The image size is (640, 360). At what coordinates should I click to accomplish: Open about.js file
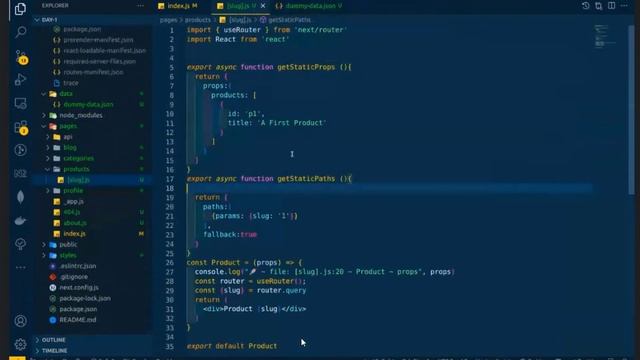tap(75, 223)
